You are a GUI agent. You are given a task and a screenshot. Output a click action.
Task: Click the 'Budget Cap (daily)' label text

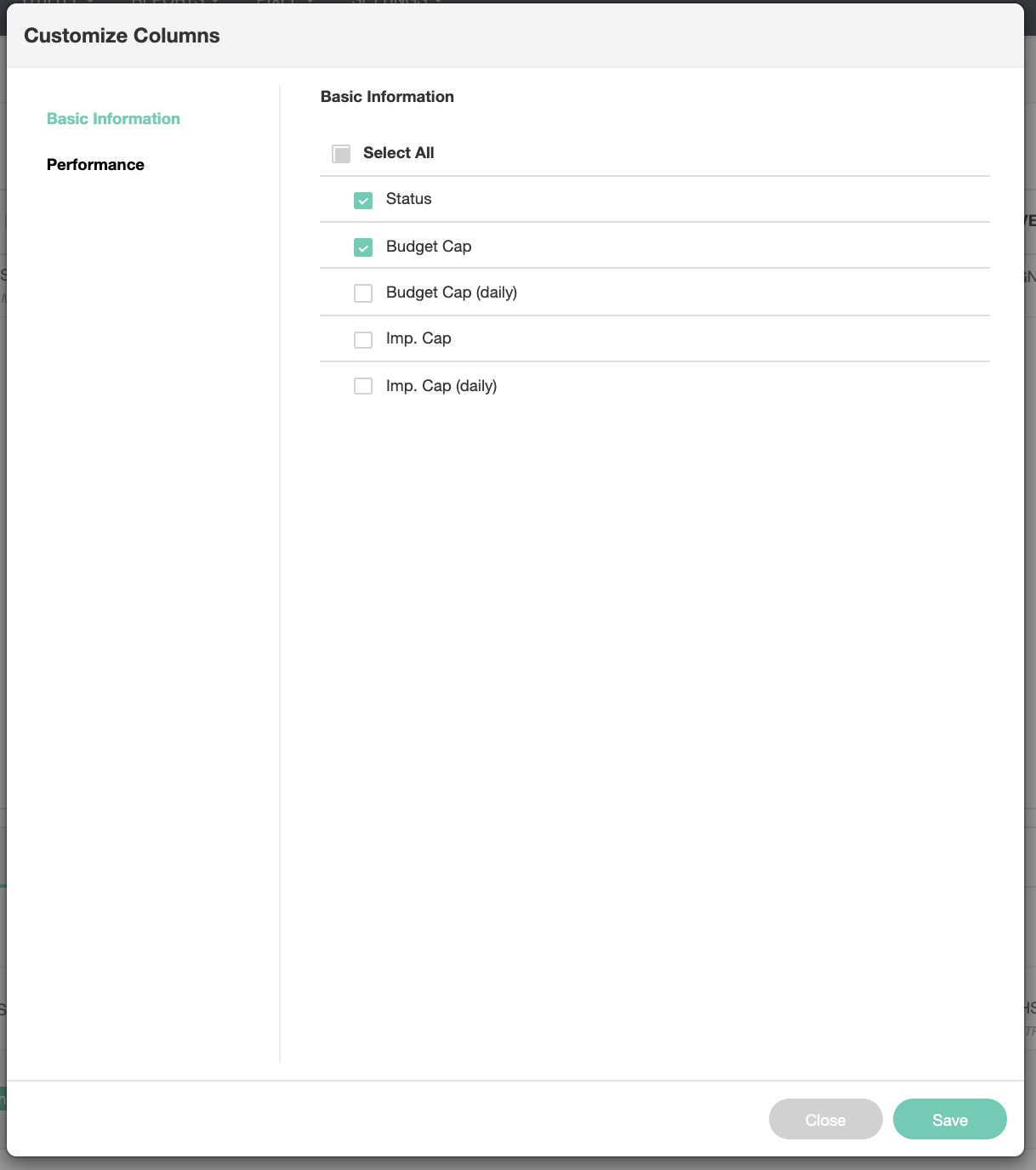451,292
